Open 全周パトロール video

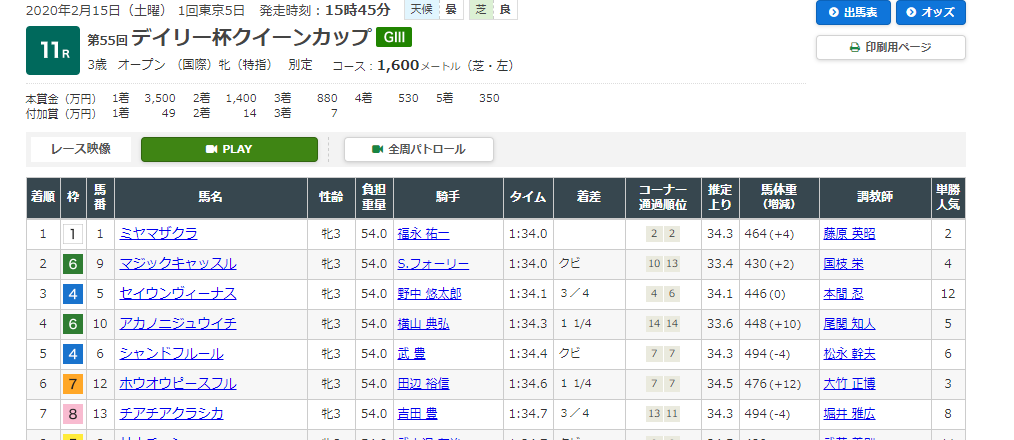click(x=418, y=149)
